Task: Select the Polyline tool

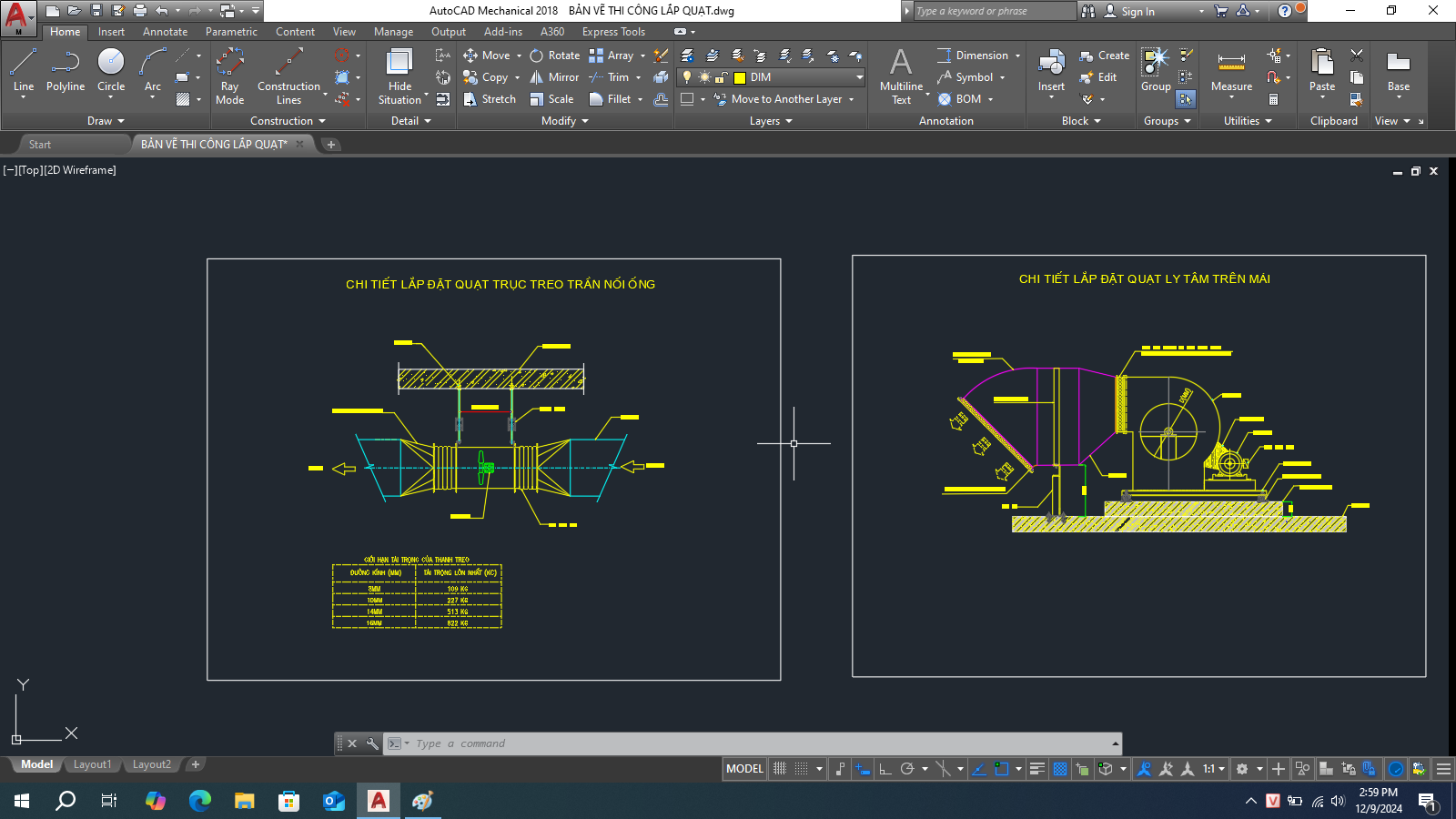Action: tap(66, 70)
